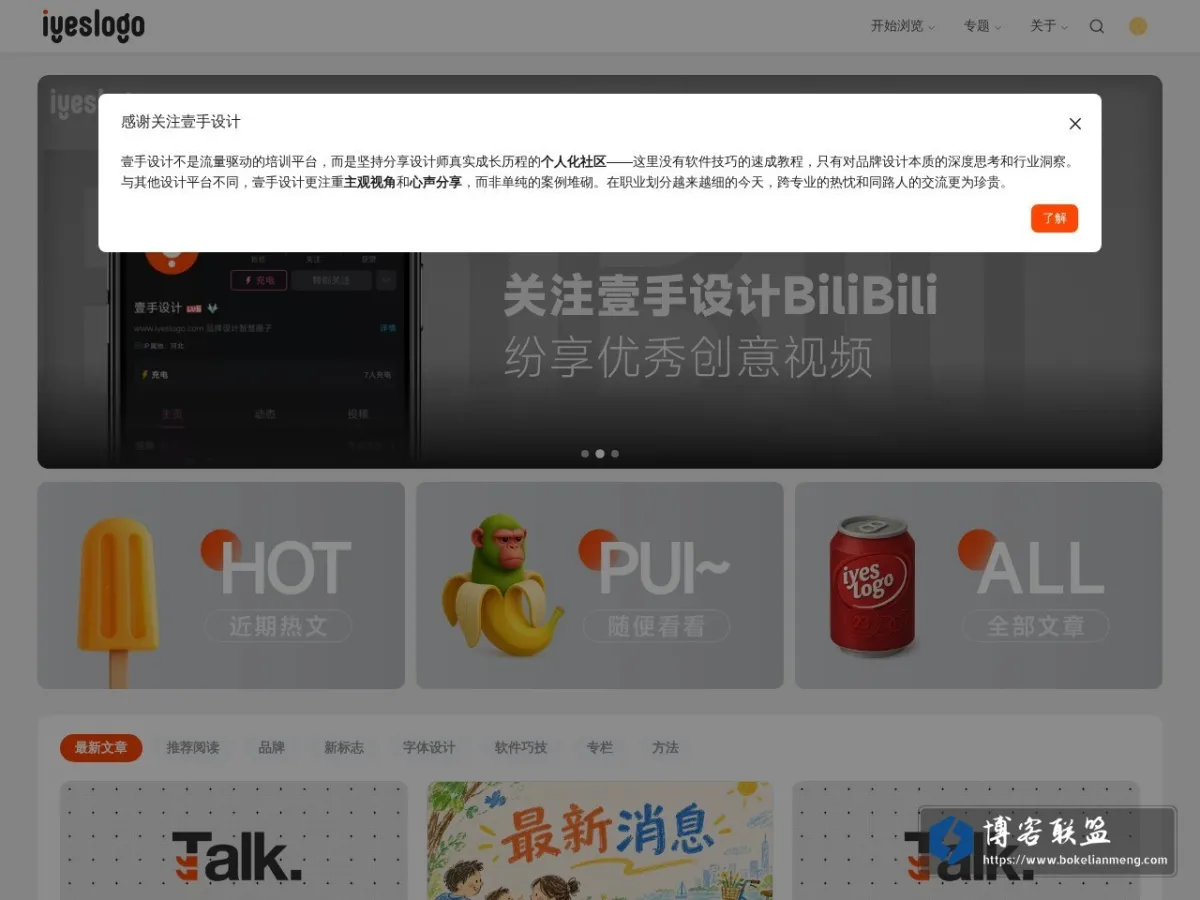Switch to the 字体设计 tab

coord(429,748)
